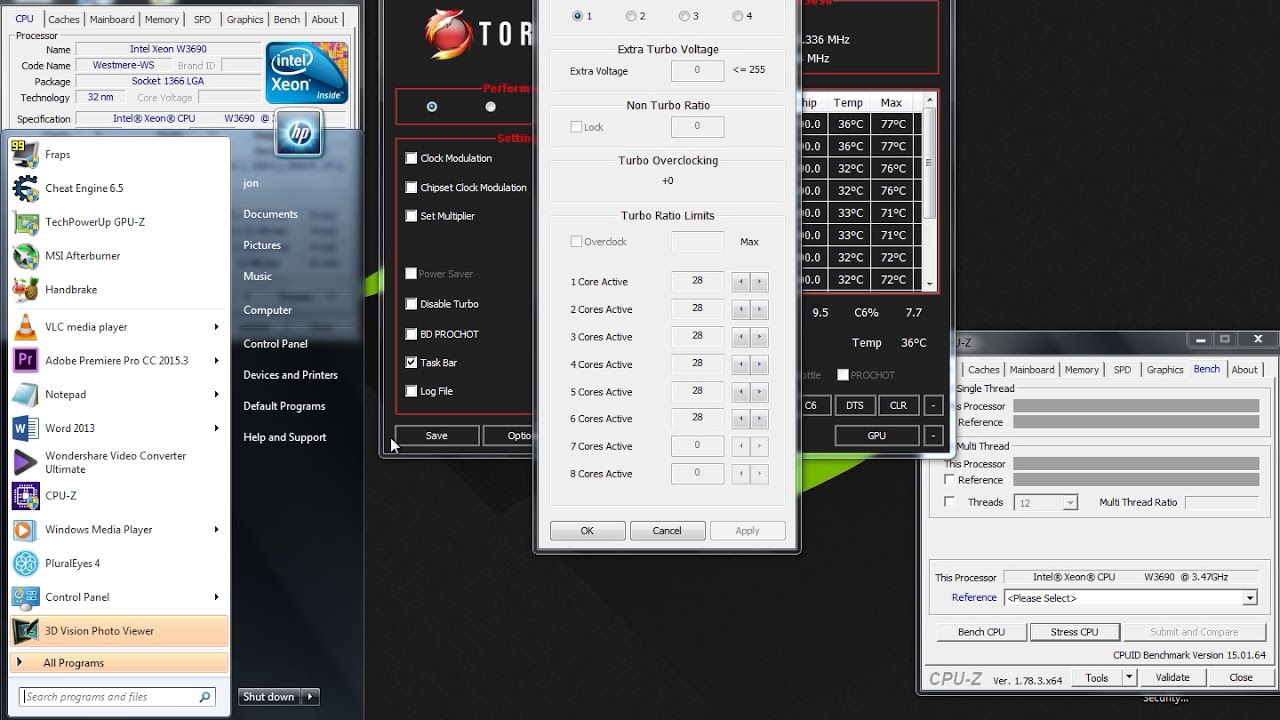Click Bench CPU button
Screen dimensions: 1280x720
(981, 632)
